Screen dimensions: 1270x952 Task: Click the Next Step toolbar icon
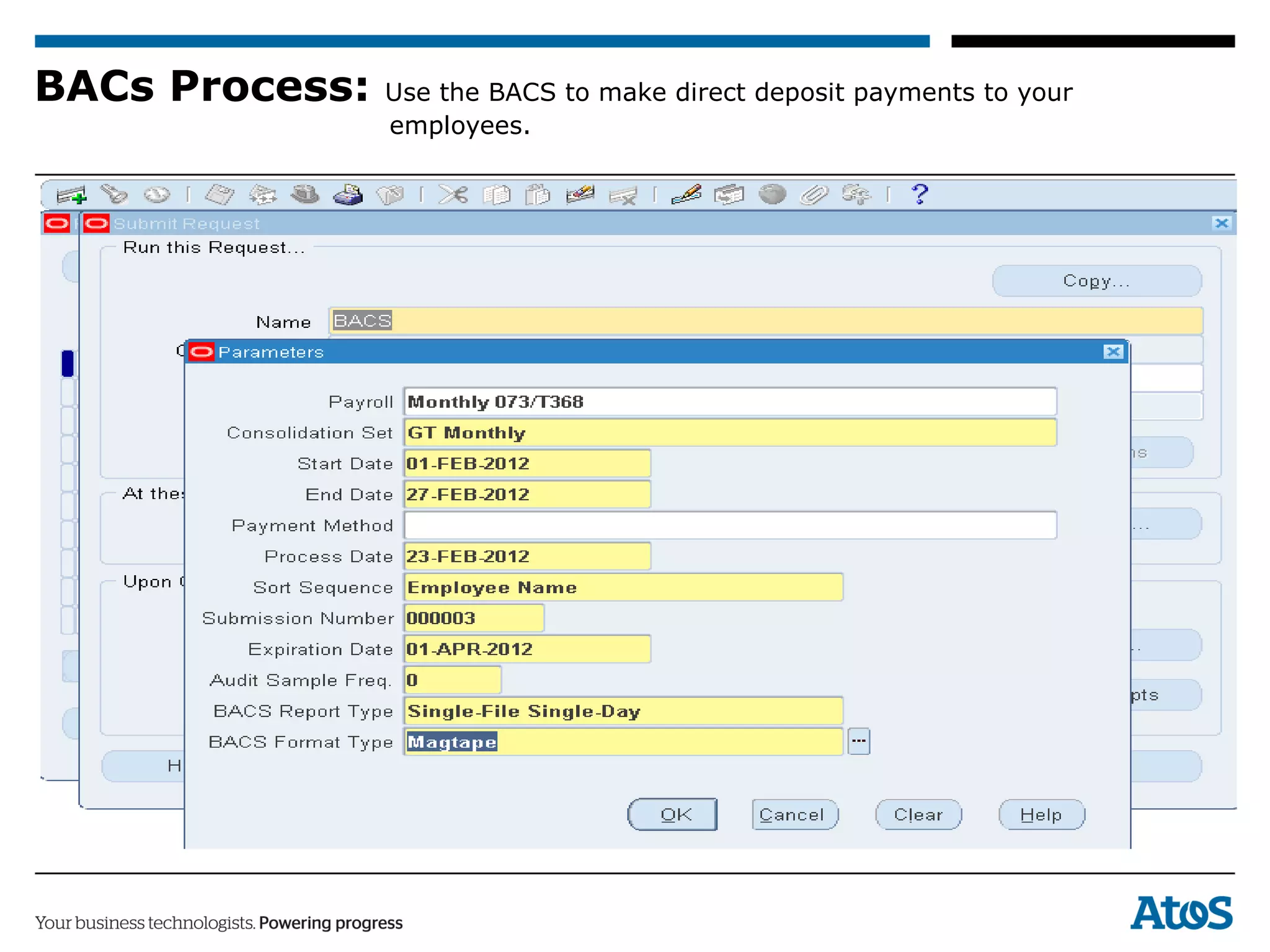pos(262,195)
